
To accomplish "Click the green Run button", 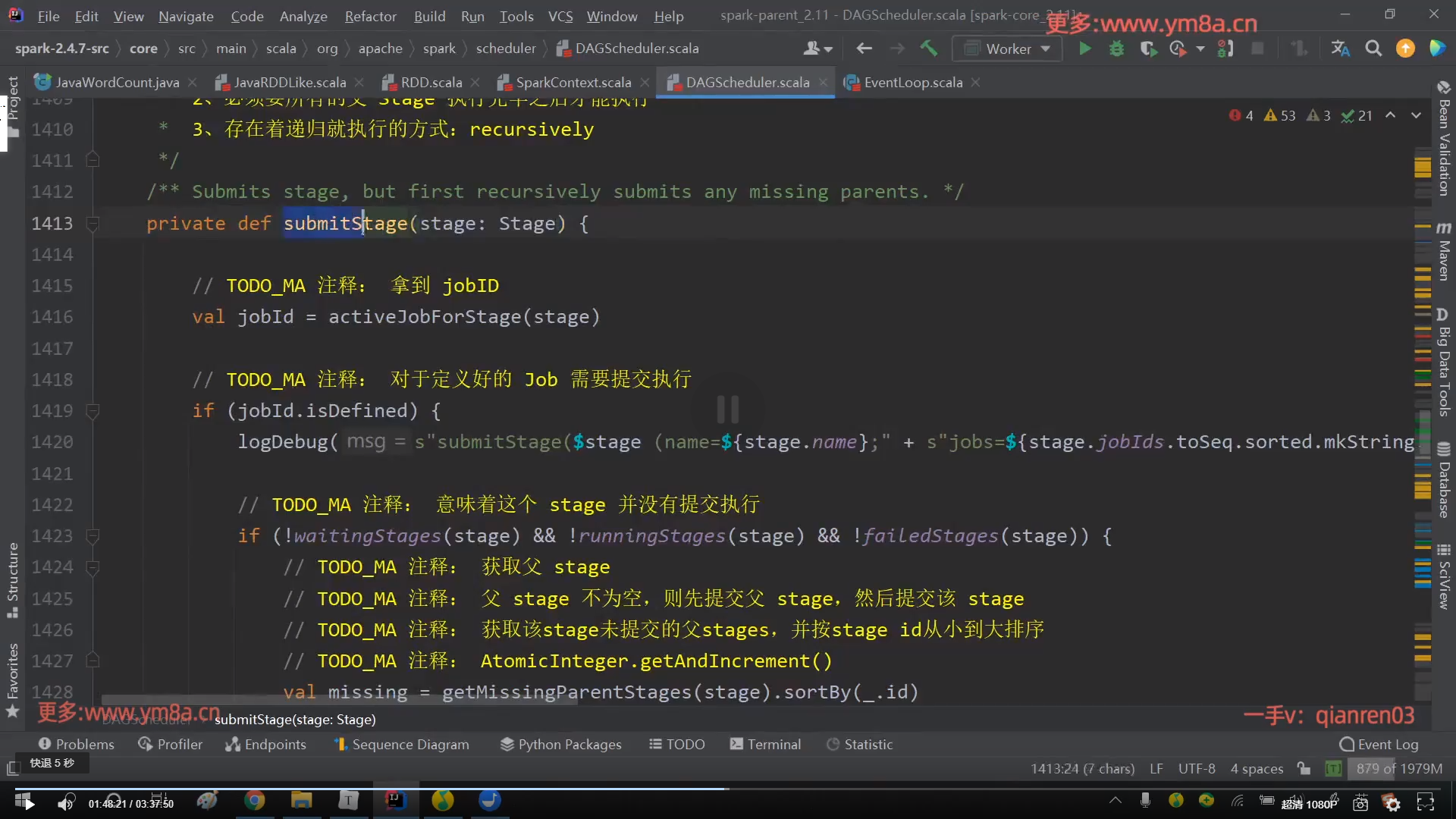I will click(x=1085, y=49).
